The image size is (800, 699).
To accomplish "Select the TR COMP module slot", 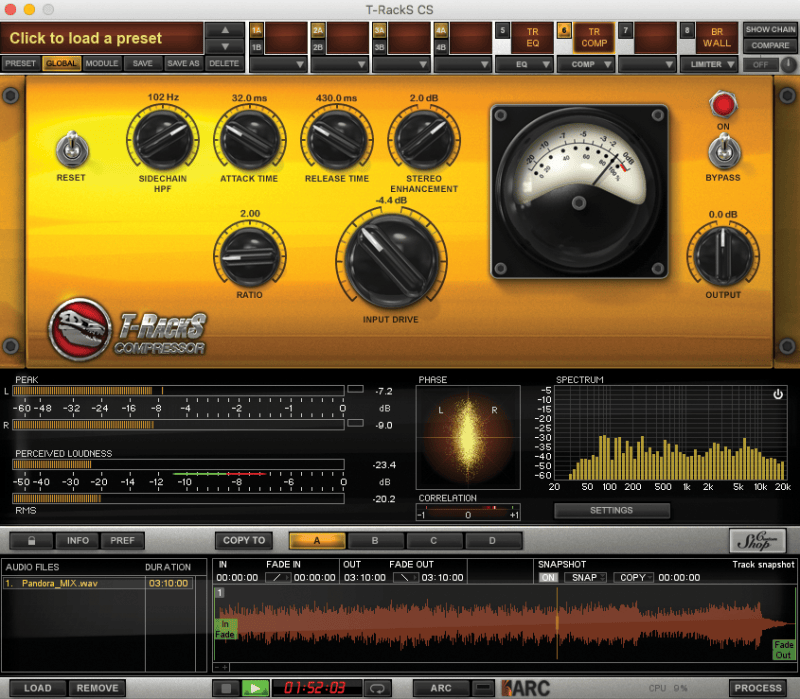I will [594, 38].
